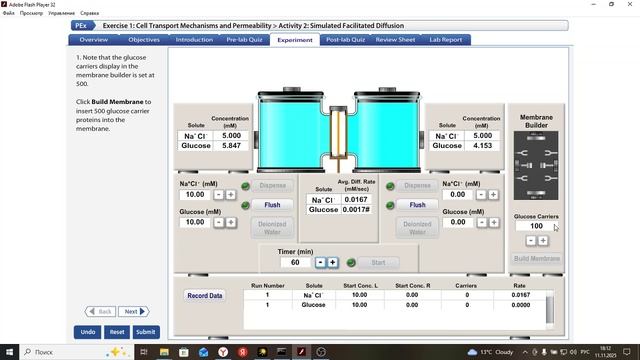The width and height of the screenshot is (640, 360).
Task: Click the membrane holder between beakers
Action: 338,134
